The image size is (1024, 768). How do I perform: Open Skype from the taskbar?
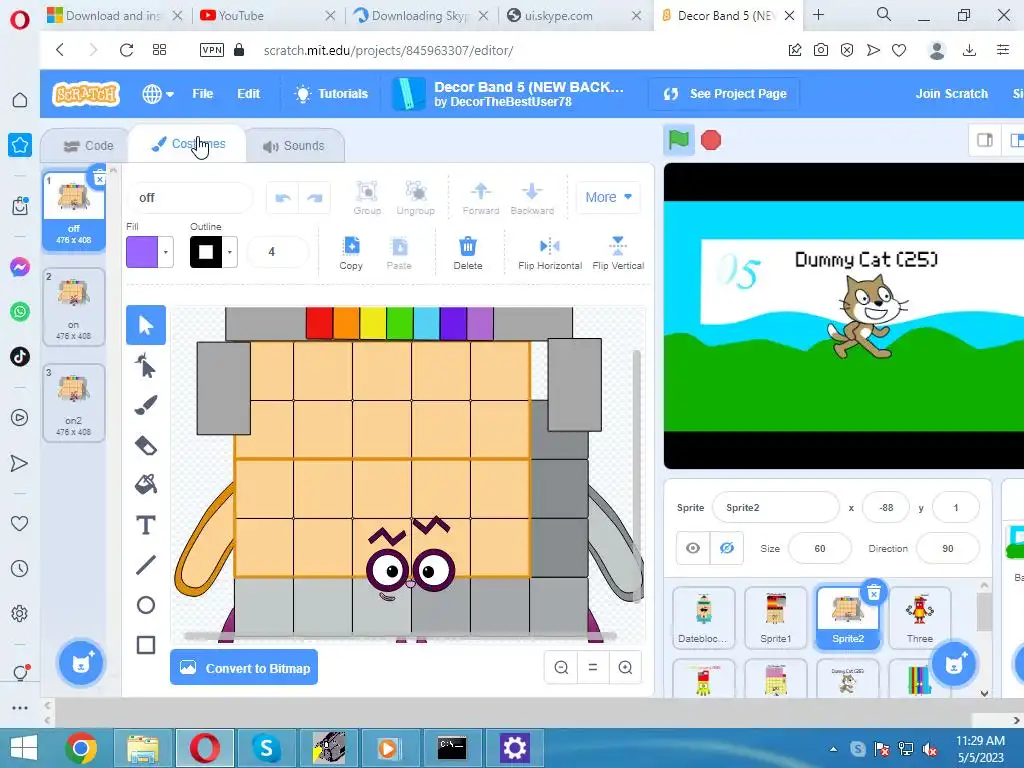pyautogui.click(x=267, y=748)
